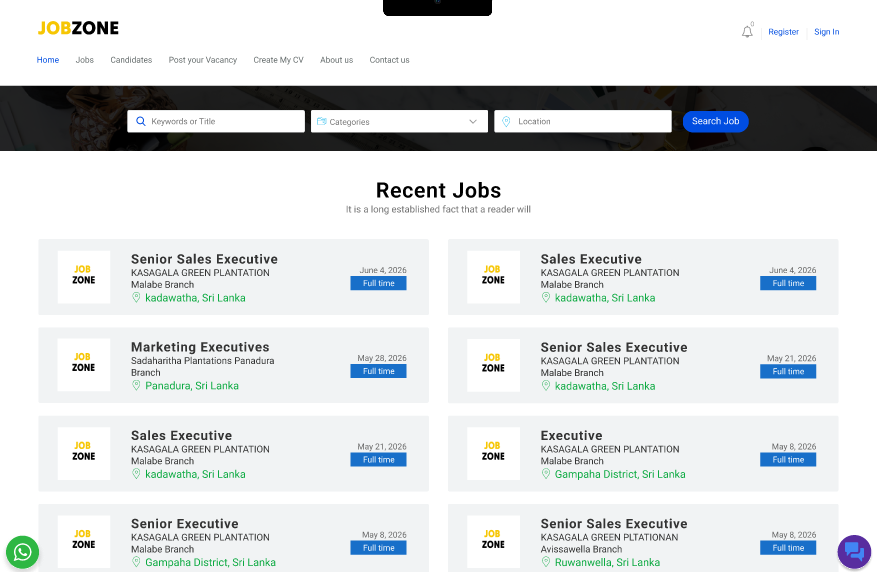
Task: Expand the Categories dropdown
Action: (x=399, y=121)
